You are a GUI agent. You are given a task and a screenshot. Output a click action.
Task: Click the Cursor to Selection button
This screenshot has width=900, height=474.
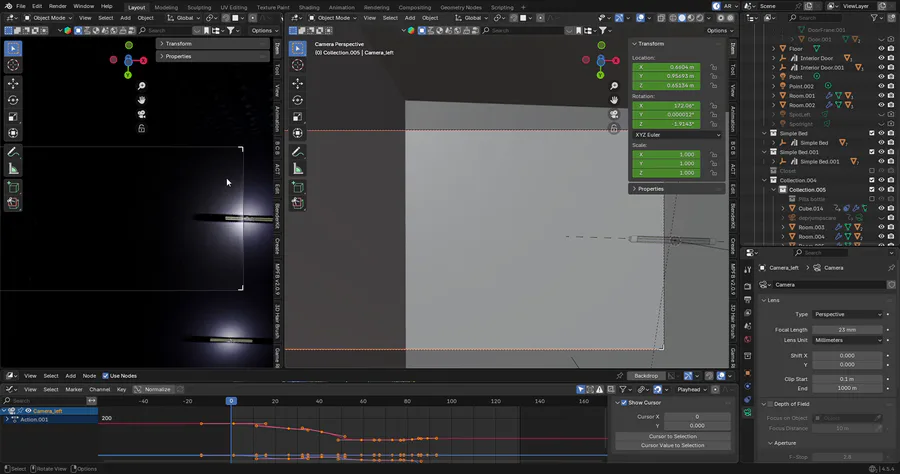671,436
